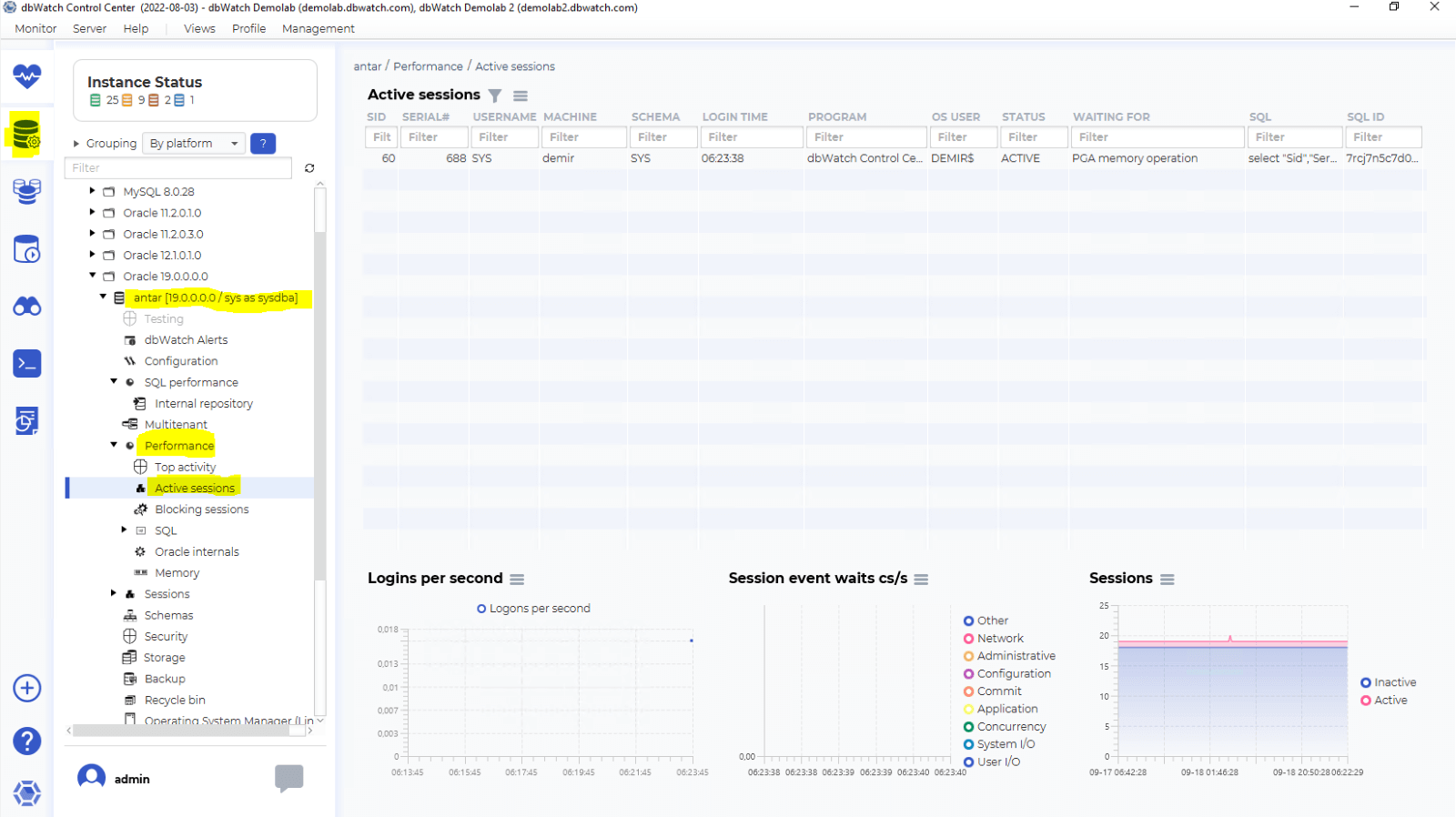
Task: Open the database clock scheduler icon
Action: 26,248
